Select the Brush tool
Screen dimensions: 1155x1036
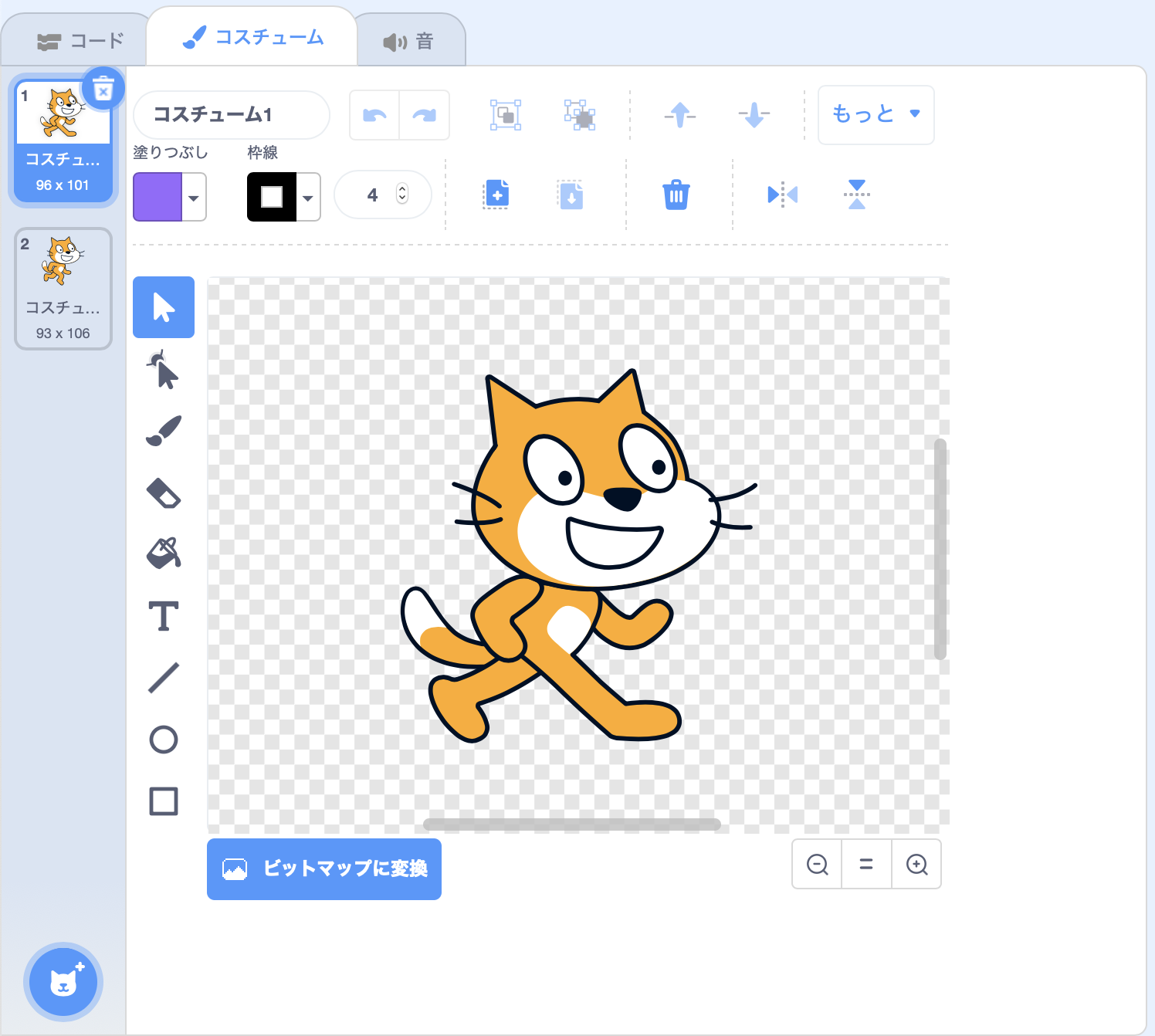point(163,431)
